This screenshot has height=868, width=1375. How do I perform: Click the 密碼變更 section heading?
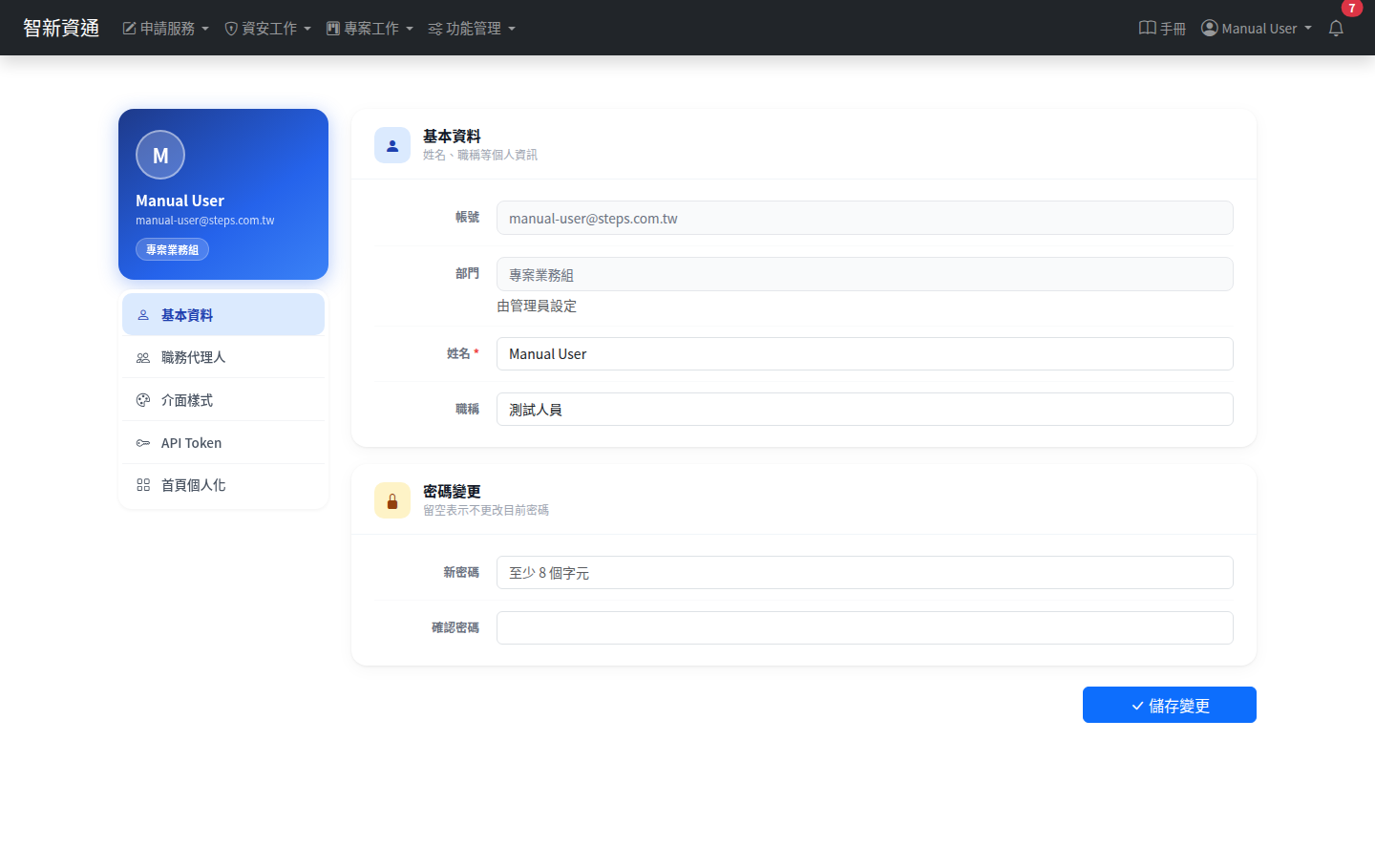[x=452, y=492]
